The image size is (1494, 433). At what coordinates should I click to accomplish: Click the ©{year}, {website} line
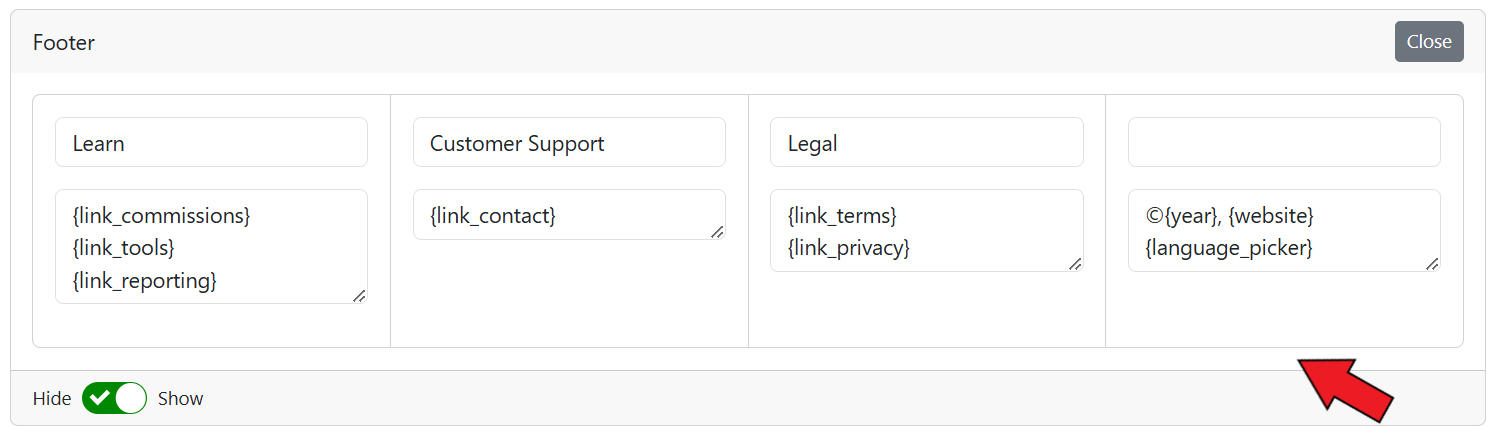coord(1230,215)
